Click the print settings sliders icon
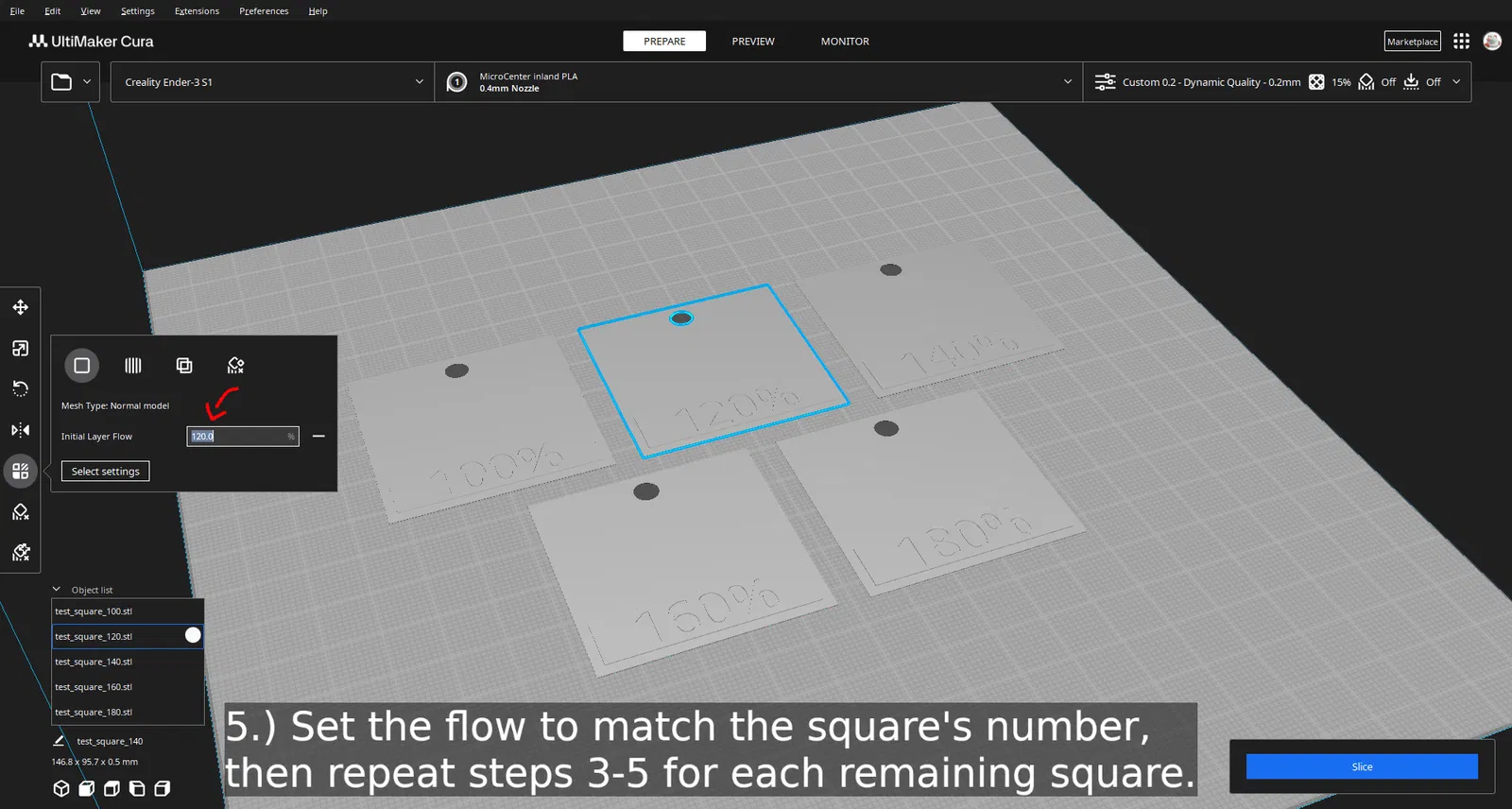This screenshot has width=1512, height=809. (1105, 82)
